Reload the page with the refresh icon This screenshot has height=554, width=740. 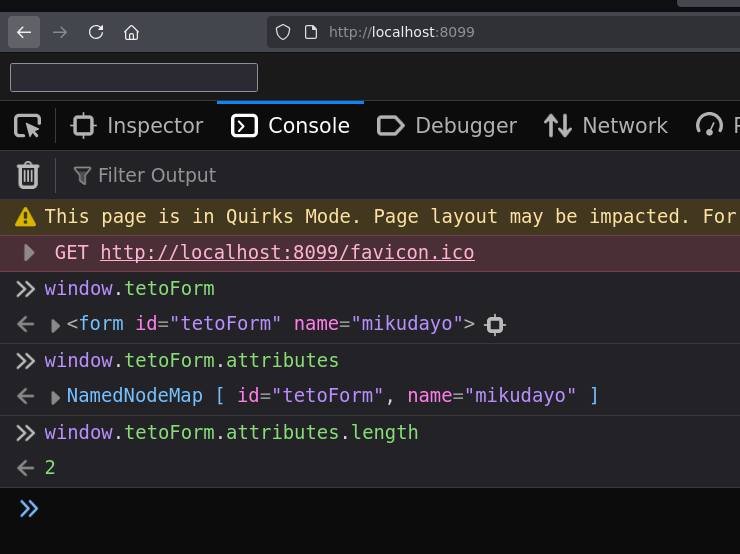tap(96, 32)
